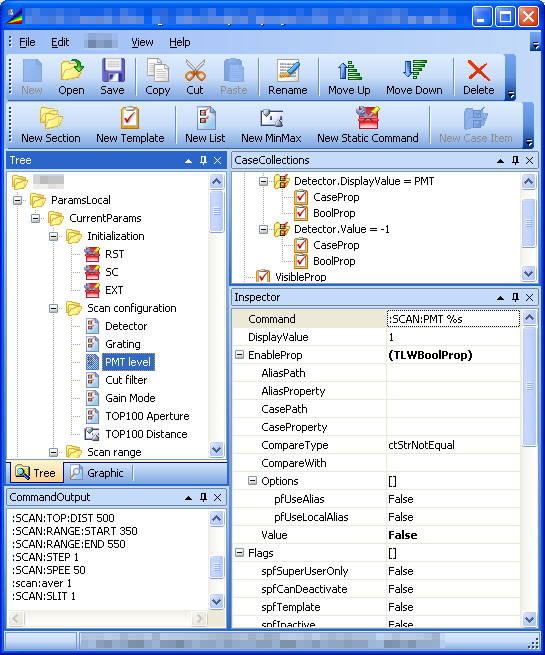Collapse the Initialization folder node
The image size is (545, 655).
point(53,236)
